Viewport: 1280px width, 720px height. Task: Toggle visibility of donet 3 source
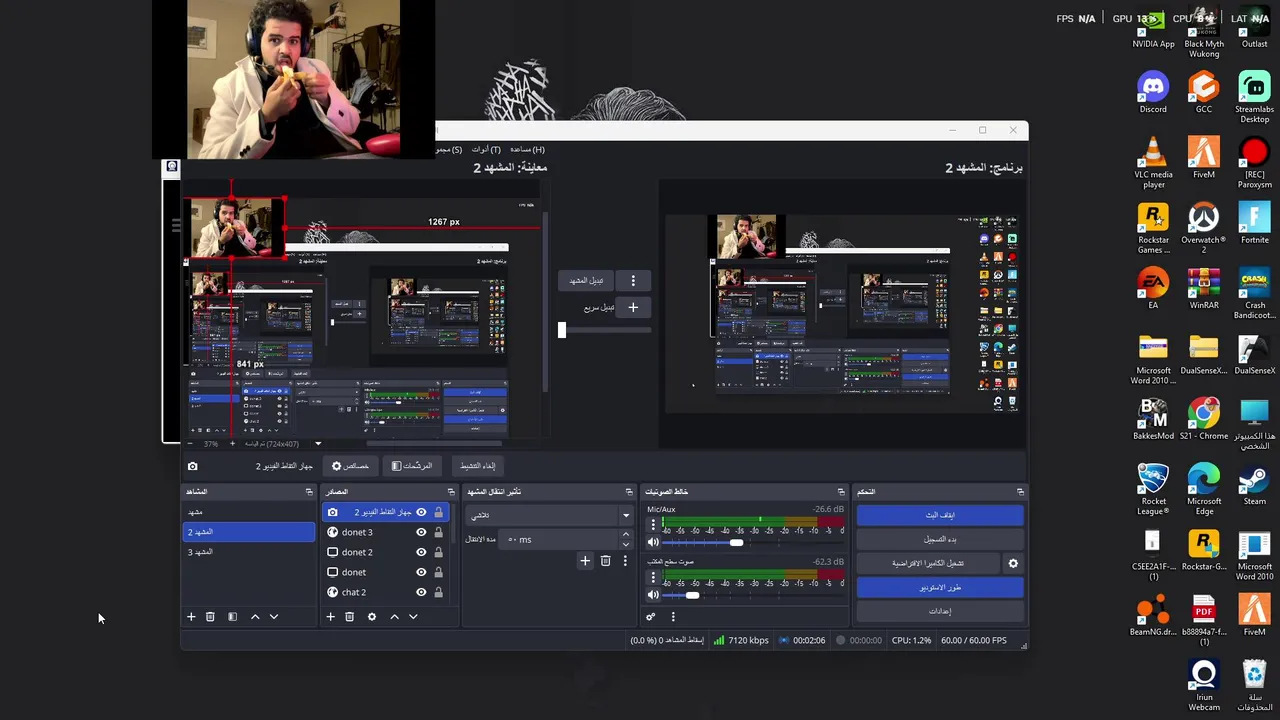tap(421, 532)
